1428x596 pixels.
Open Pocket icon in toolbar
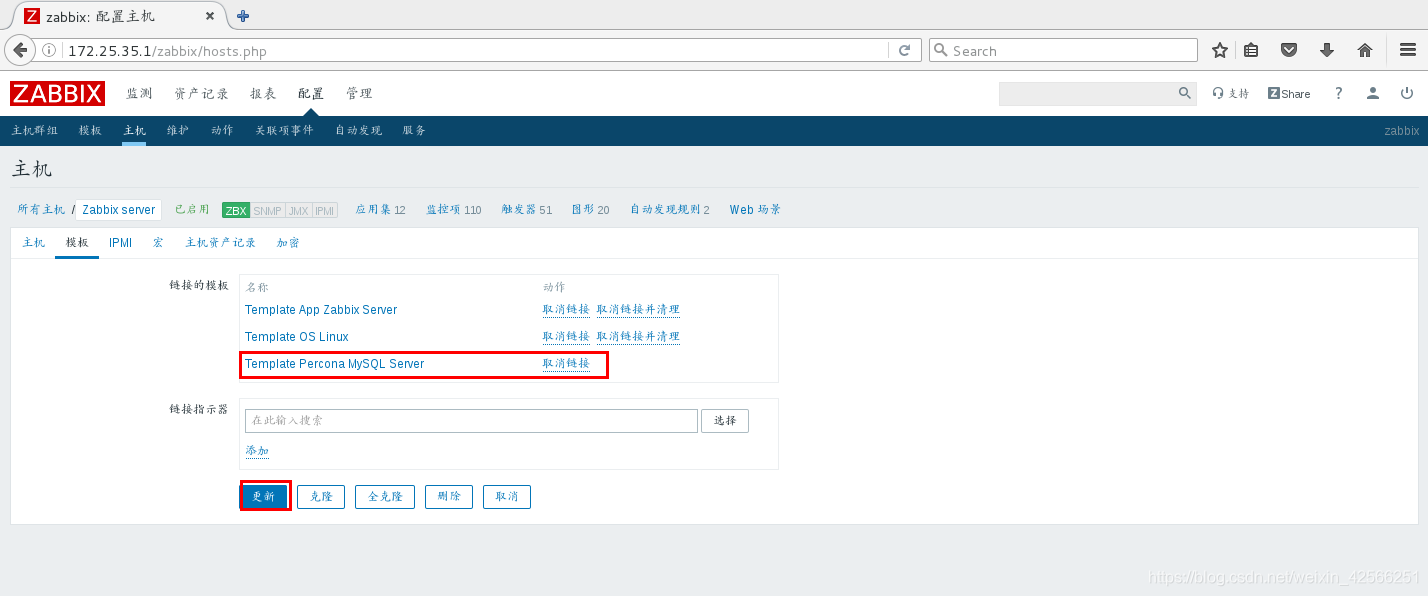1289,50
